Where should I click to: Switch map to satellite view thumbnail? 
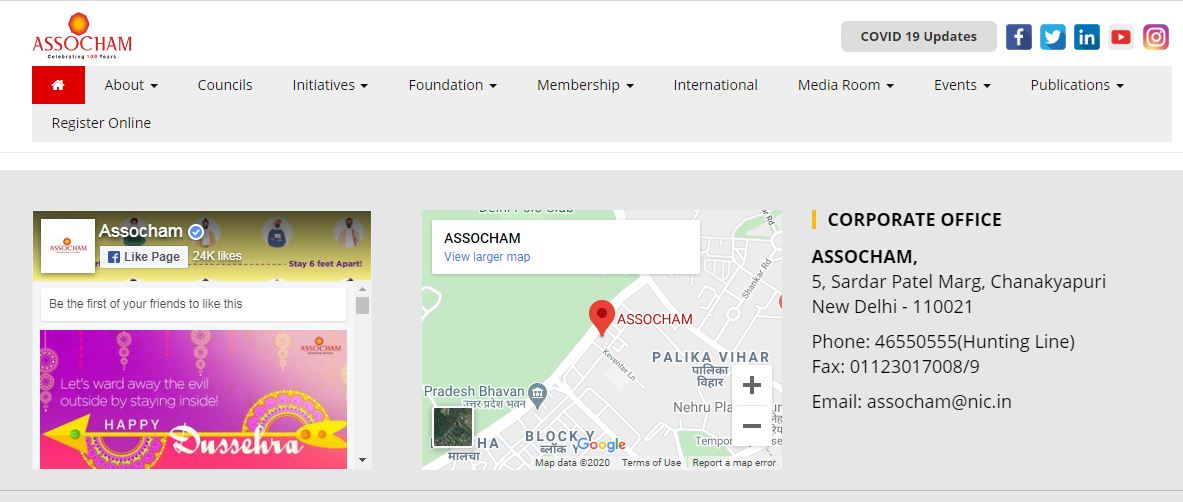(x=453, y=426)
